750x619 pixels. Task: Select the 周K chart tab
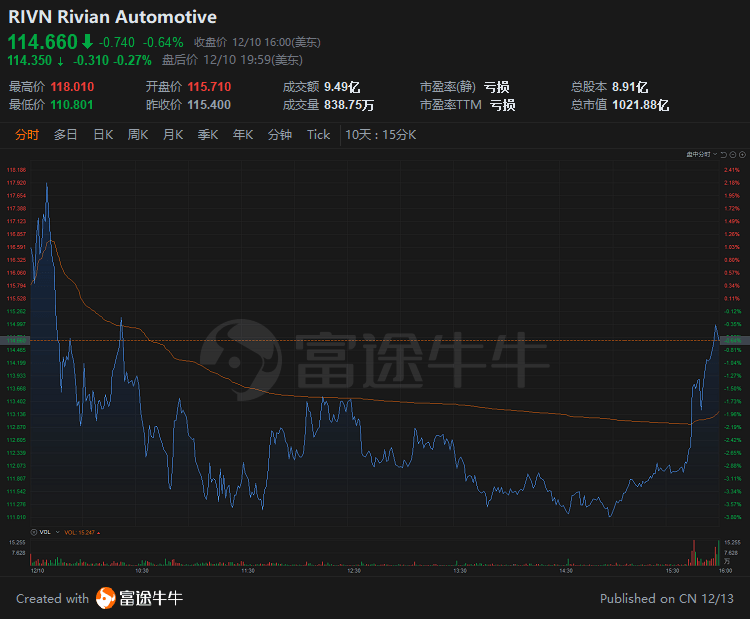138,135
